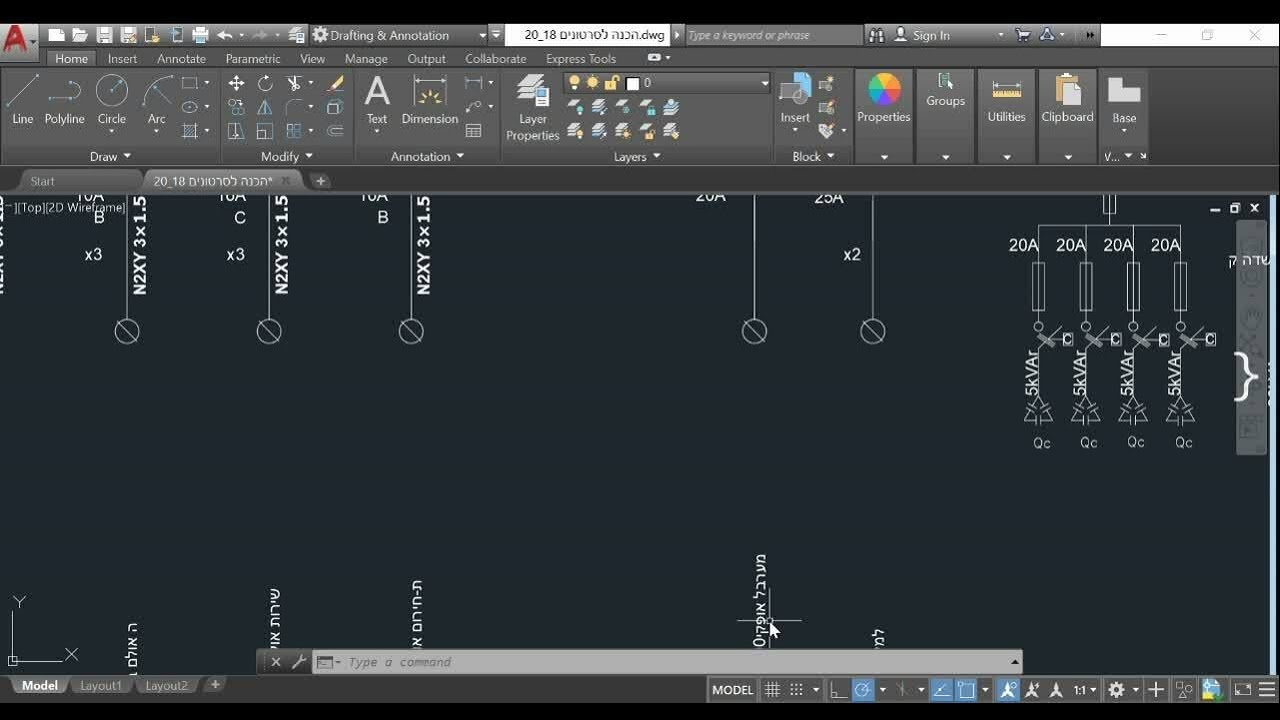This screenshot has width=1280, height=720.
Task: Switch to the Layout1 tab
Action: pos(101,686)
